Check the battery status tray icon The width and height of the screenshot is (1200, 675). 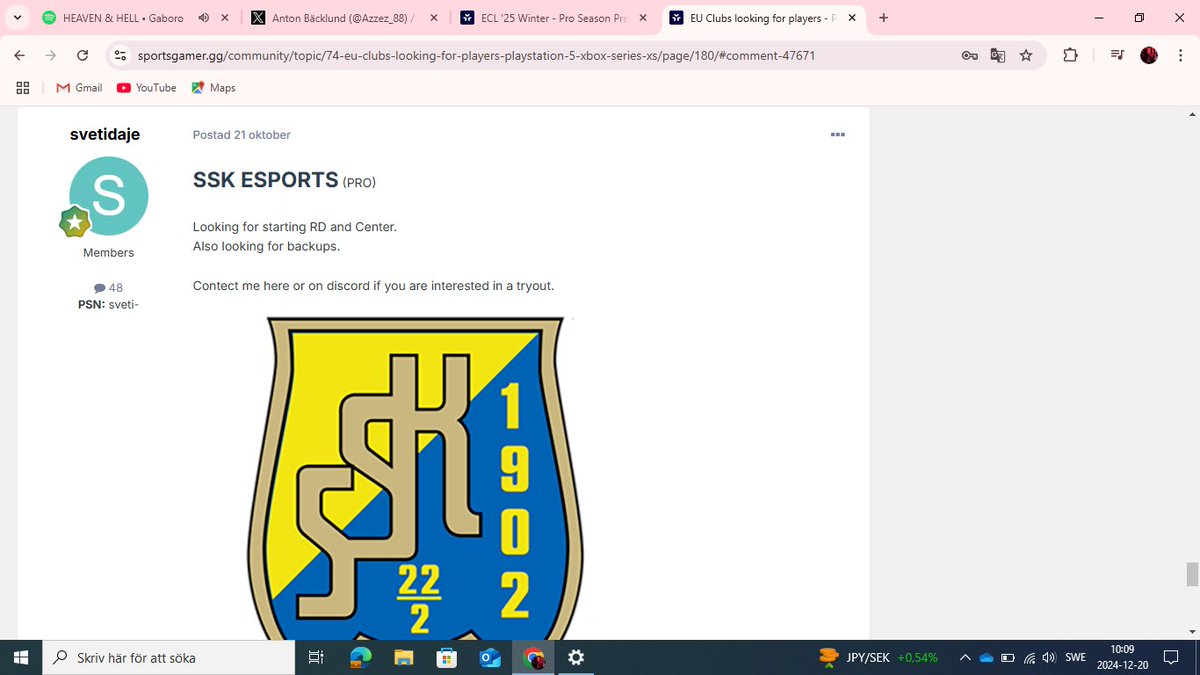pos(1008,658)
